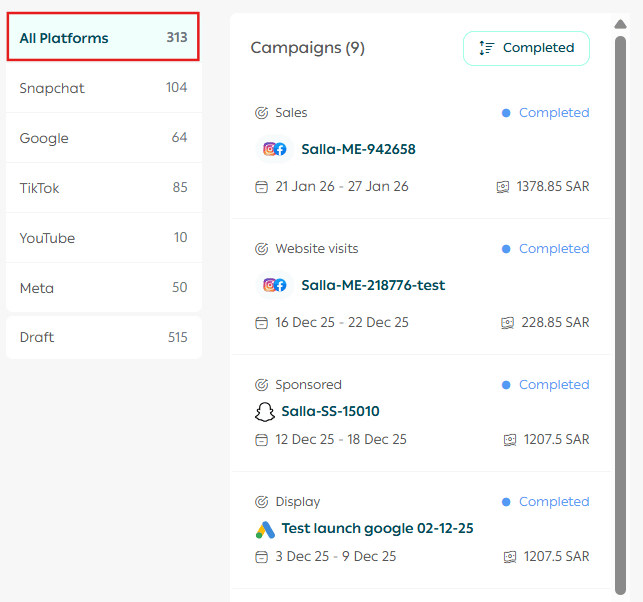Click the Instagram Facebook icon beside Salla-ME-942658
Viewport: 643px width, 602px height.
coord(275,149)
